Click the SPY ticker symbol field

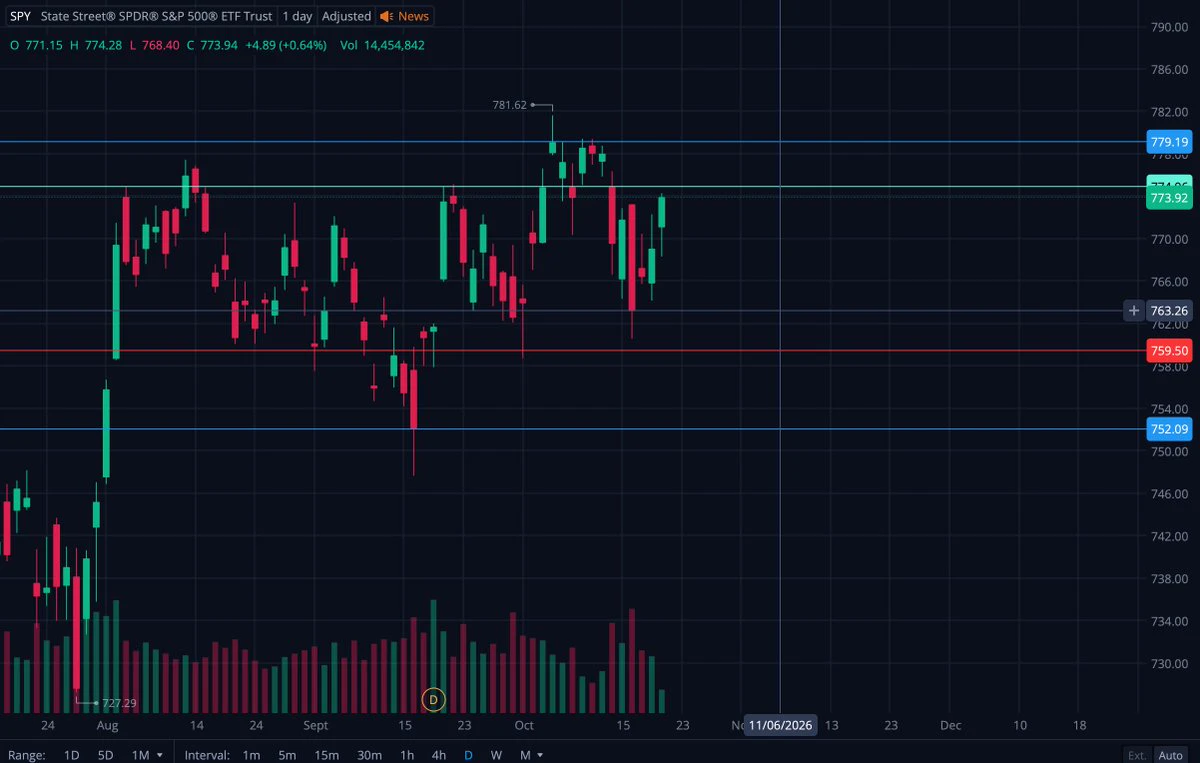(x=20, y=16)
